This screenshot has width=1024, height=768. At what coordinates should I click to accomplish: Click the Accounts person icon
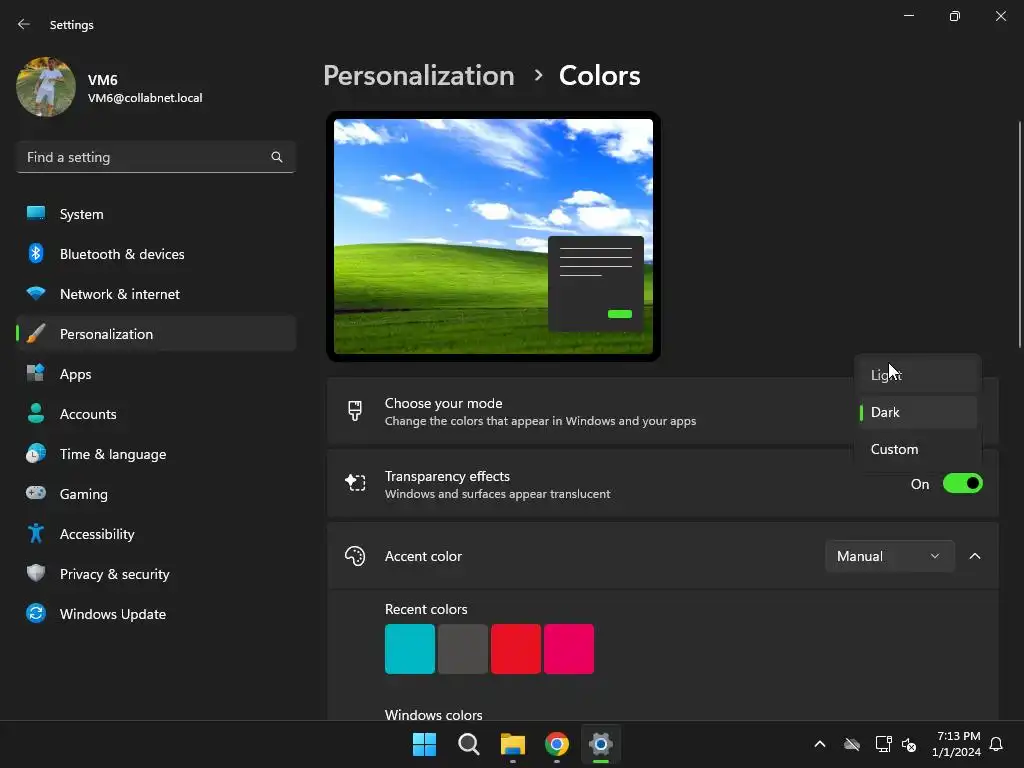[36, 413]
